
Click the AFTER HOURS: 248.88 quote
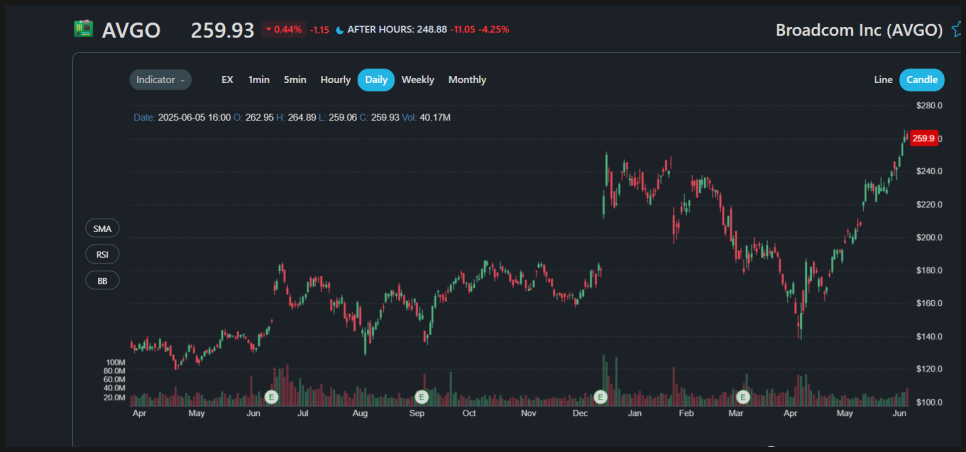pos(397,30)
